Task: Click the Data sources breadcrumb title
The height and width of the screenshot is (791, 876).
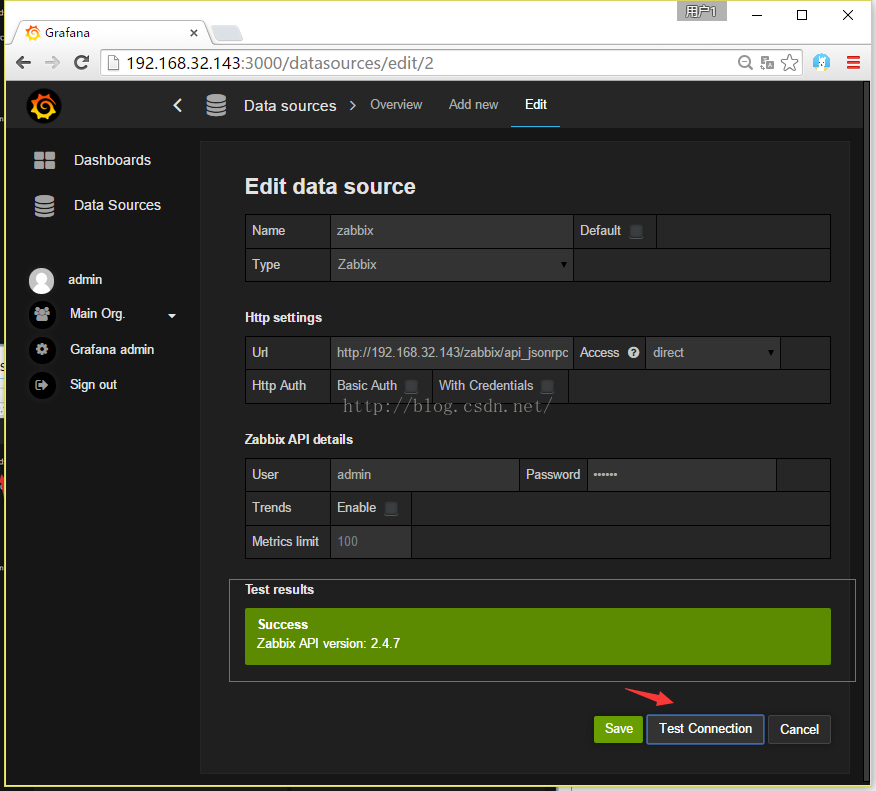Action: 290,106
